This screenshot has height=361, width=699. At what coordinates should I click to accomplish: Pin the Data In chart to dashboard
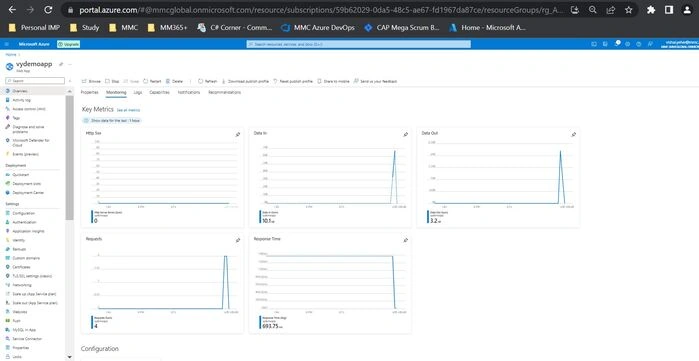coord(405,134)
